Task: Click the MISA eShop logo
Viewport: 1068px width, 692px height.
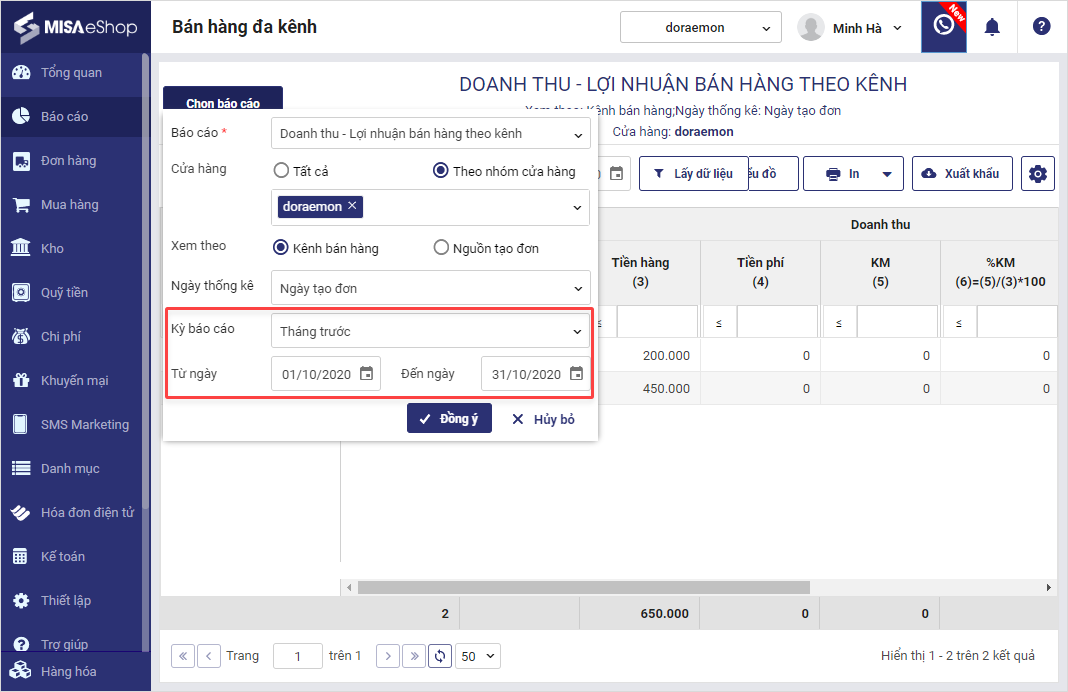Action: coord(76,27)
